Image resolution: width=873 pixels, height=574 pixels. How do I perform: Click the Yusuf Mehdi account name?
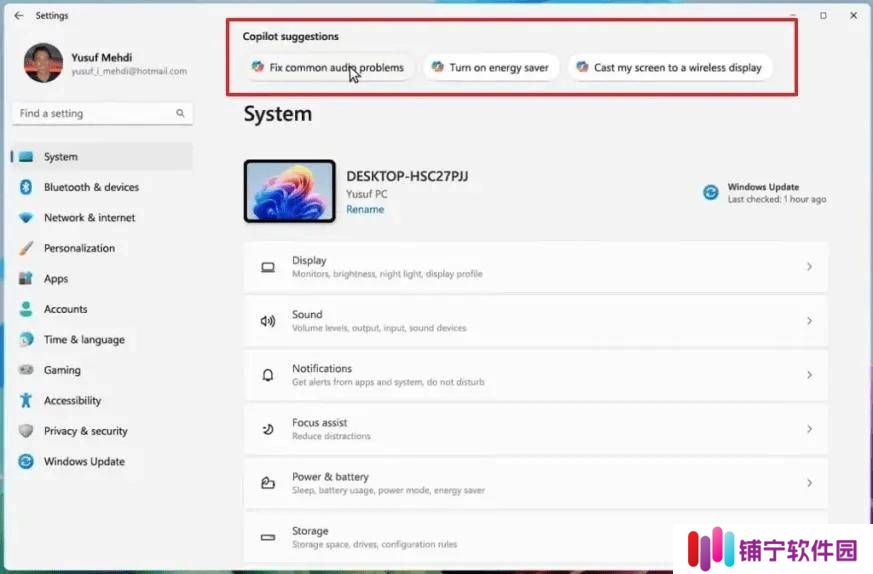coord(102,57)
